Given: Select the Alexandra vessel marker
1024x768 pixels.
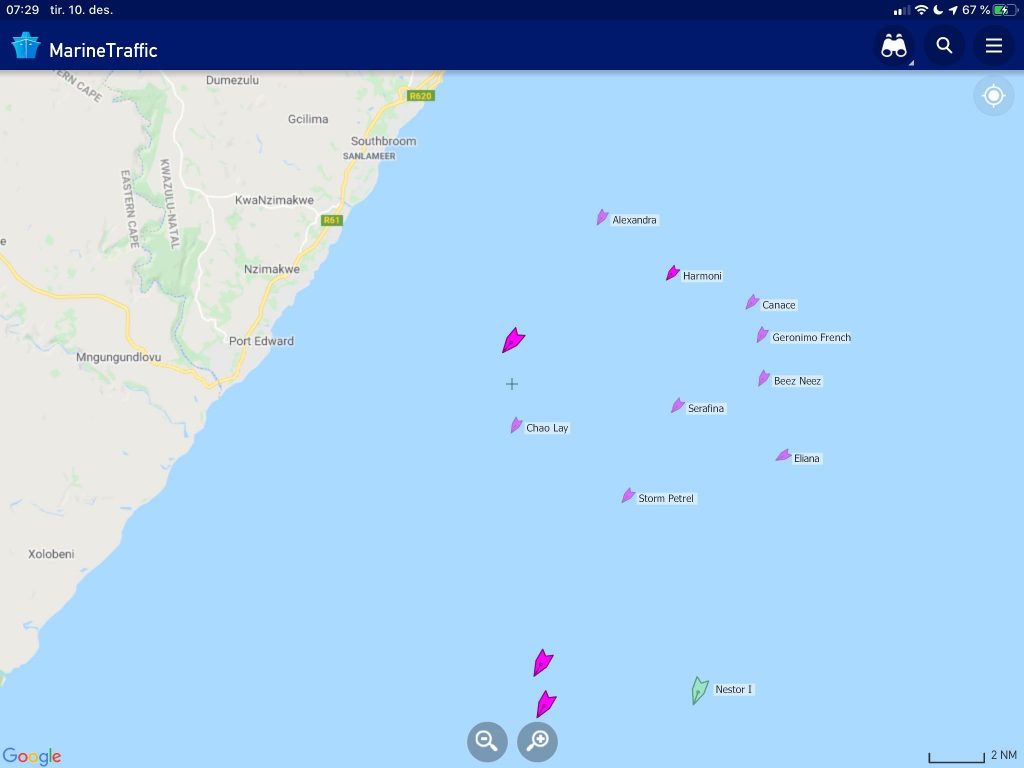Looking at the screenshot, I should (602, 217).
